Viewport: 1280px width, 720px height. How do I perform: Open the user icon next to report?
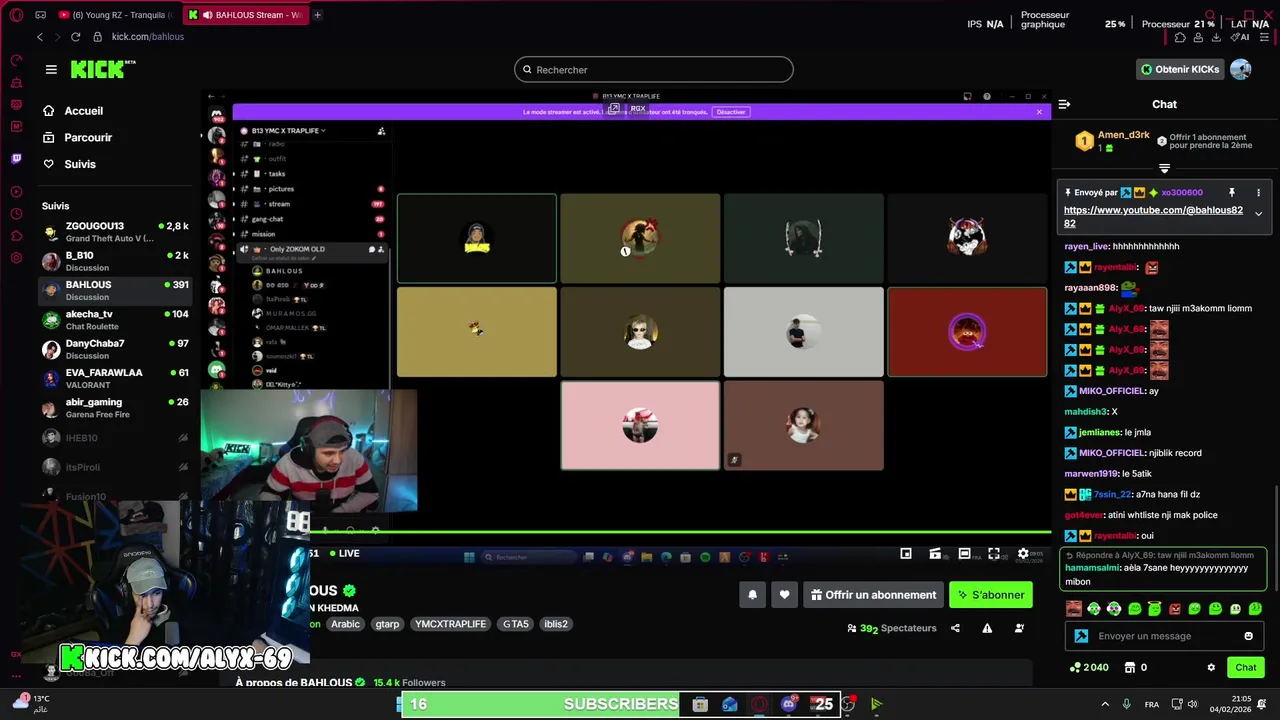[x=1019, y=628]
